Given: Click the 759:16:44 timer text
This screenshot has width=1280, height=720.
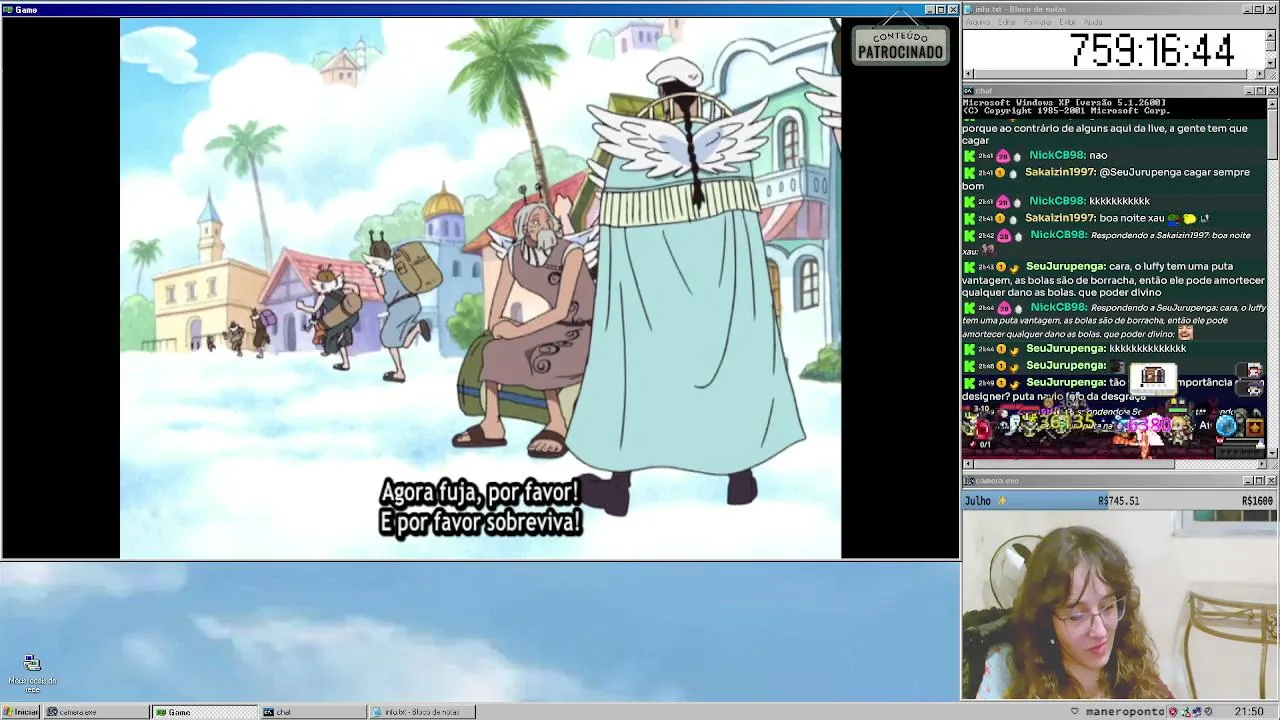Looking at the screenshot, I should tap(1152, 49).
